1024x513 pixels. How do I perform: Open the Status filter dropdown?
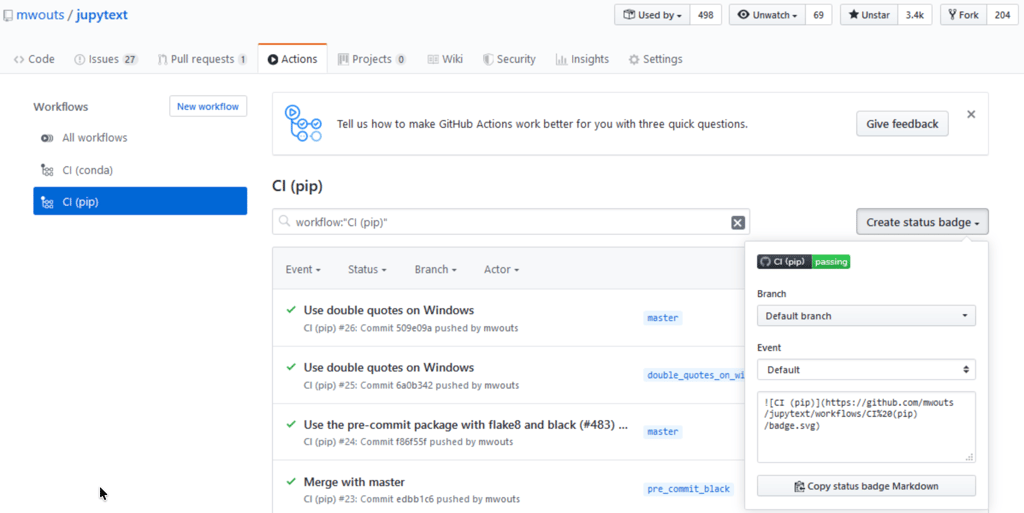[x=367, y=270]
